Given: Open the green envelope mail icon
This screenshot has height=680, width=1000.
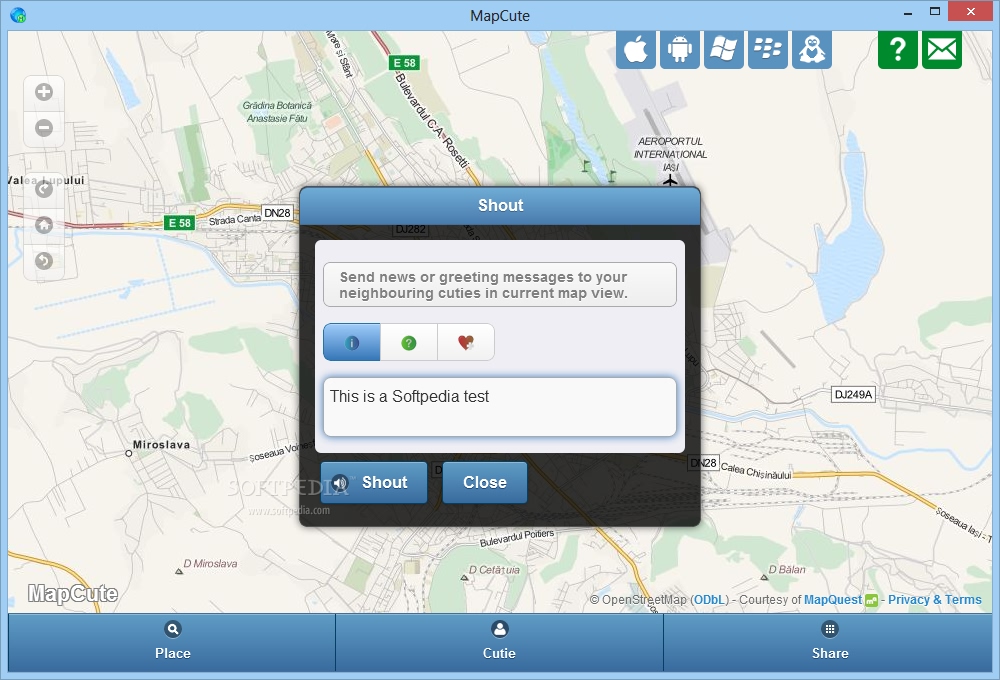Looking at the screenshot, I should [941, 49].
